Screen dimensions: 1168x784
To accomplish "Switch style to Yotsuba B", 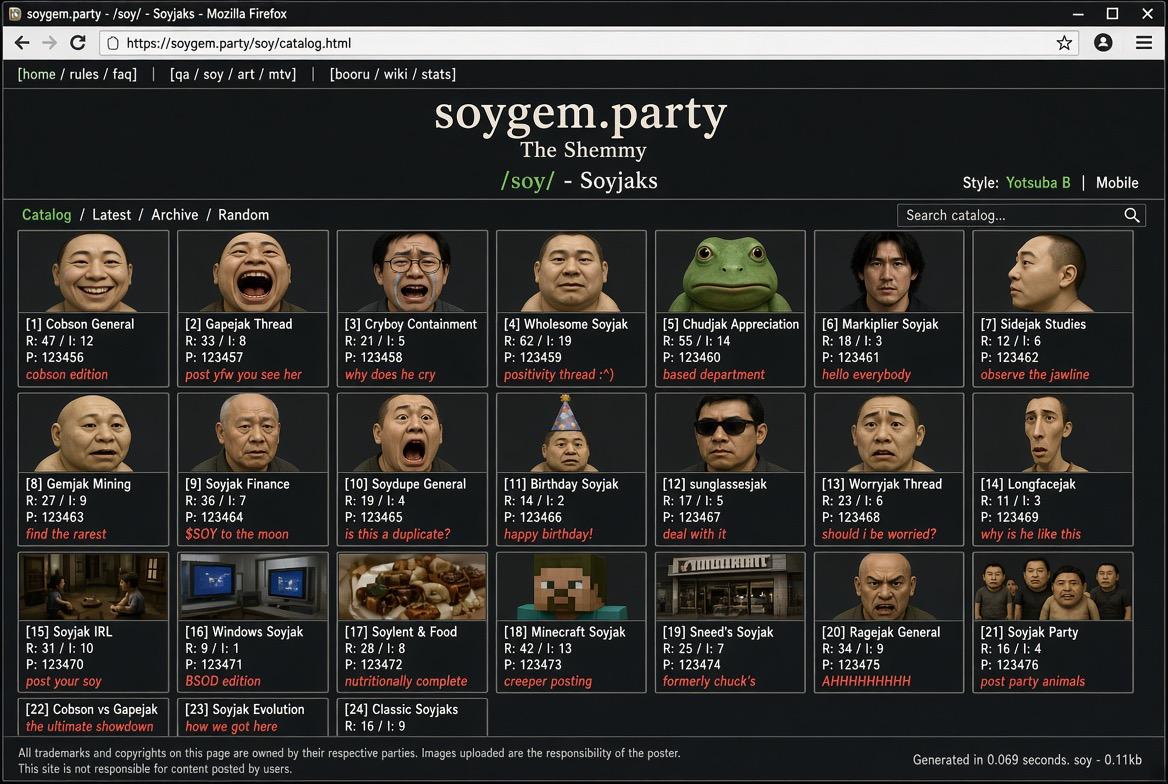I will [x=1038, y=183].
